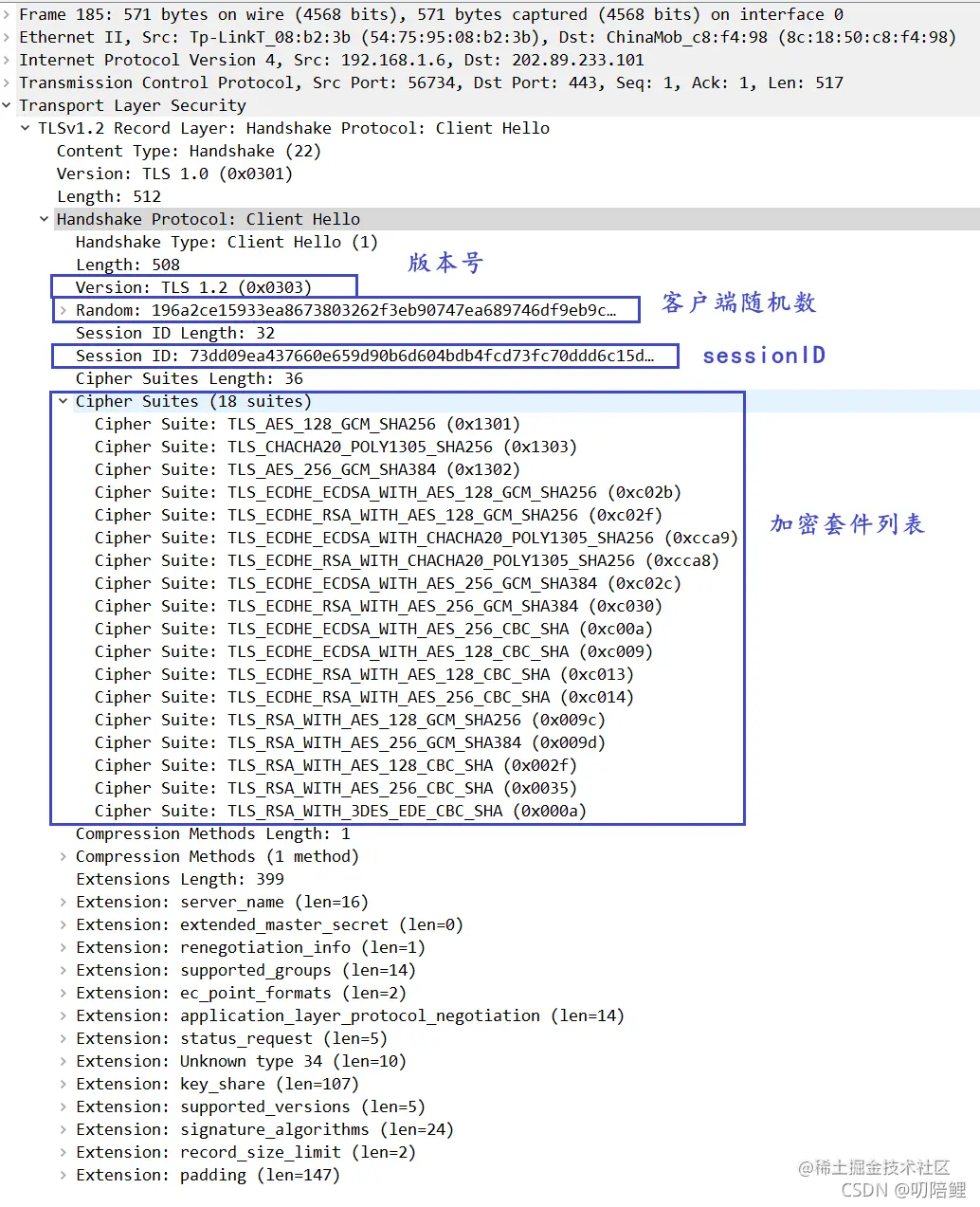Select Version: TLS 1.0 (0x0301) row

174,174
